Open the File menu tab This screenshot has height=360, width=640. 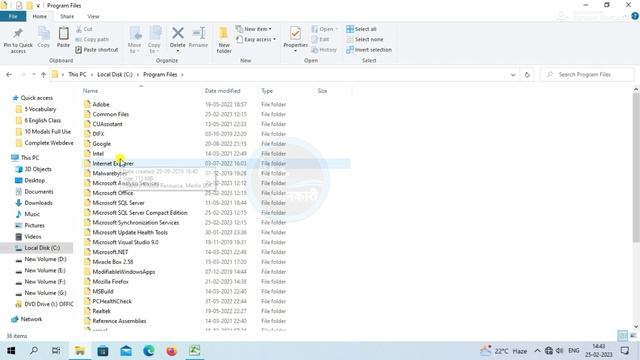pyautogui.click(x=13, y=16)
